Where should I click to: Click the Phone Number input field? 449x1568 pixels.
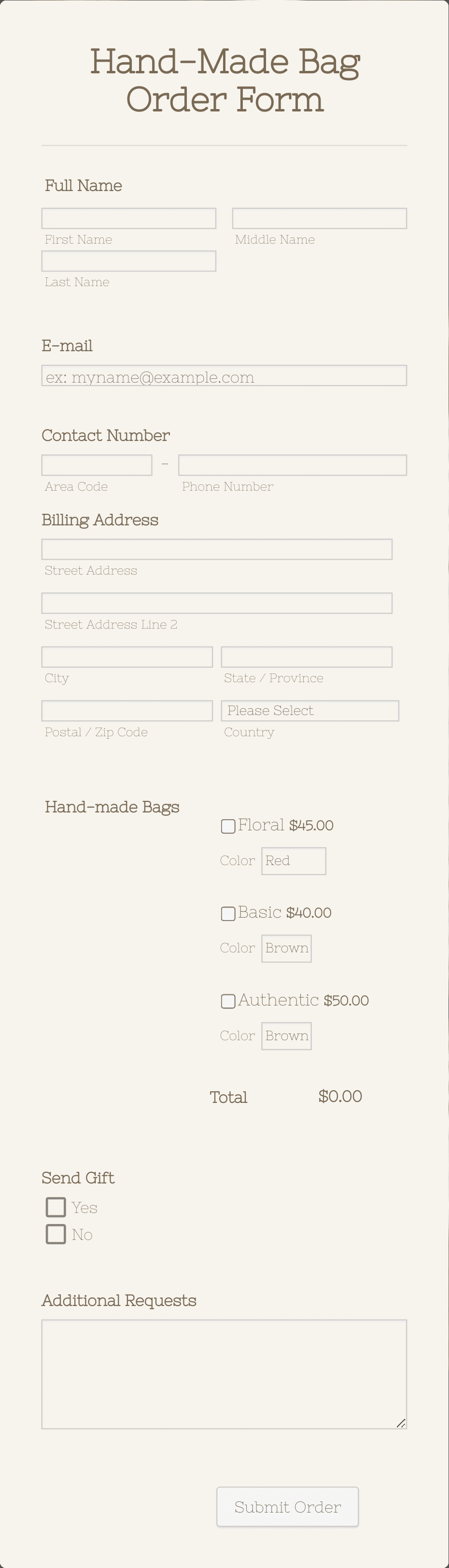click(292, 465)
